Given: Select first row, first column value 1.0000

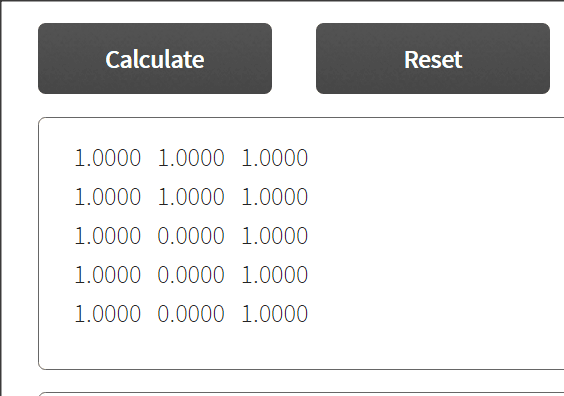Looking at the screenshot, I should pyautogui.click(x=108, y=158).
